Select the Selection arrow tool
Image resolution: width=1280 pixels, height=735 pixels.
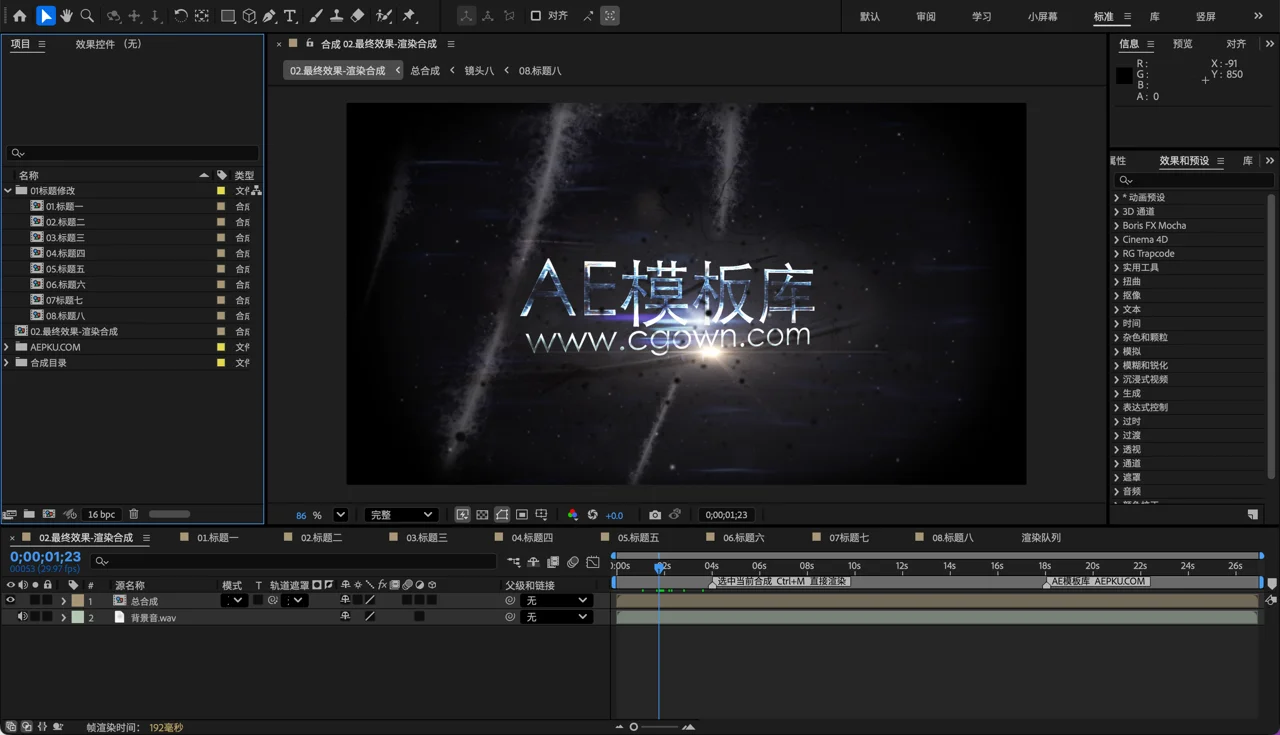[x=46, y=16]
